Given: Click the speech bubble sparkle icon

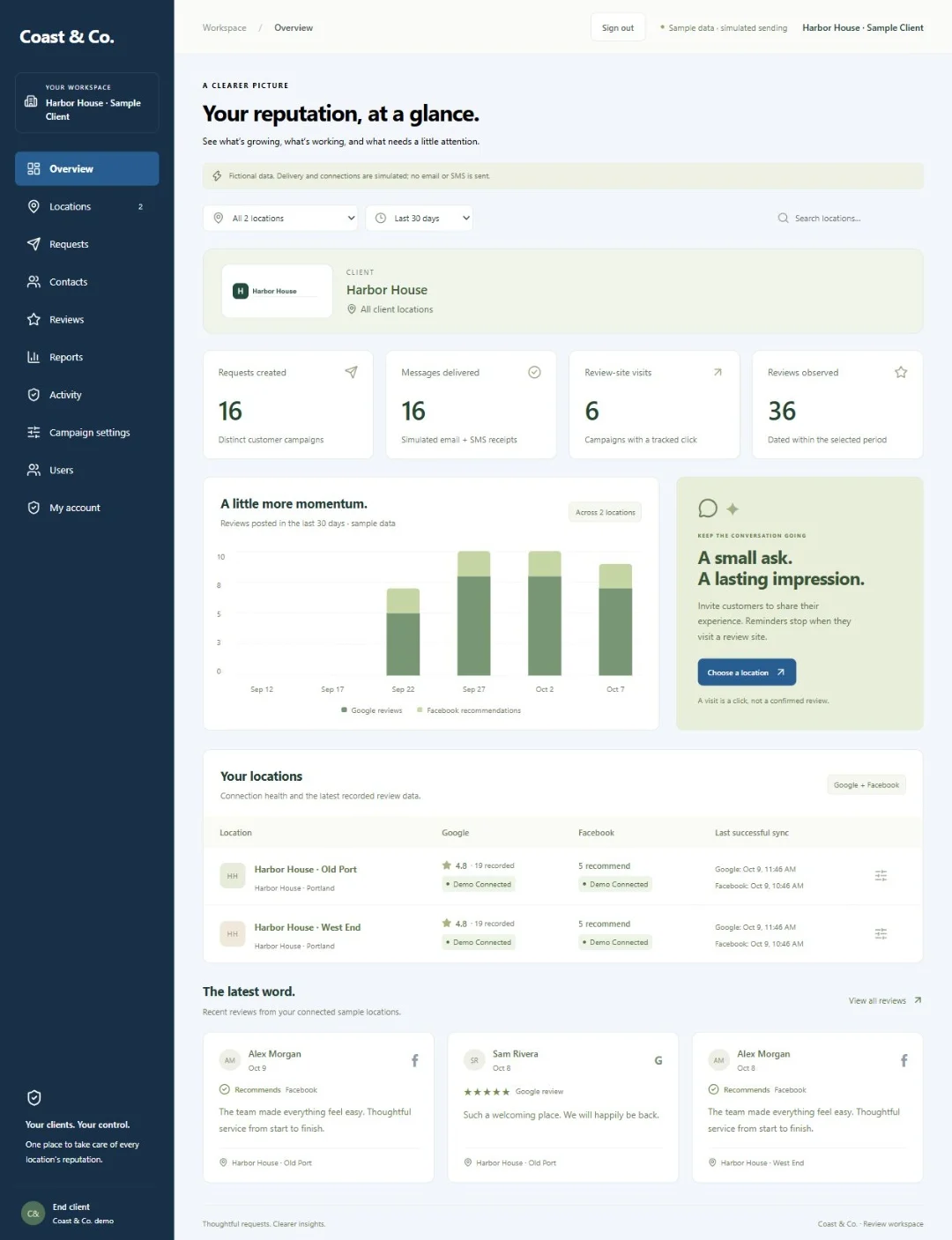Looking at the screenshot, I should coord(718,509).
